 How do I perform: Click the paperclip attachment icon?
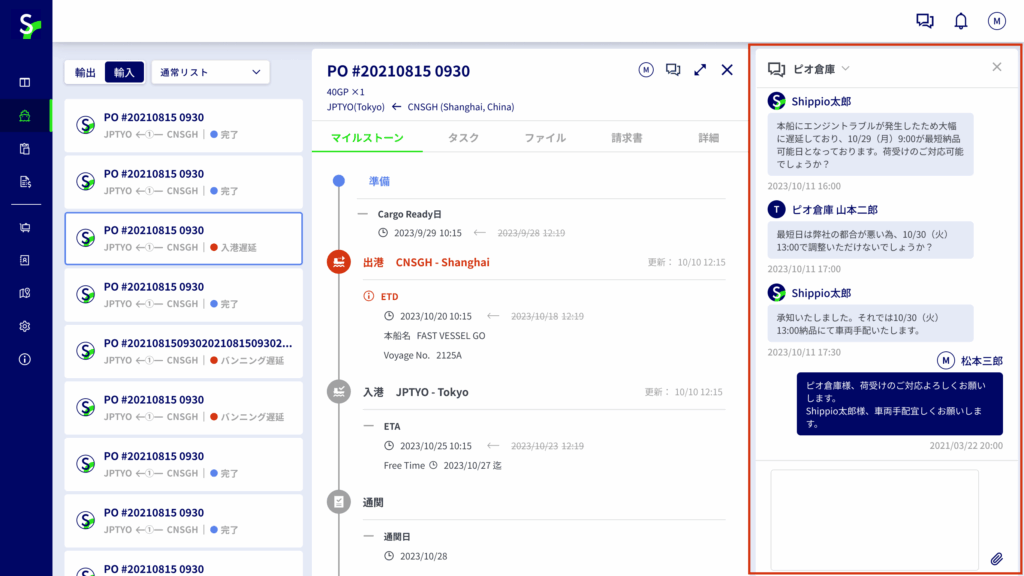point(996,558)
